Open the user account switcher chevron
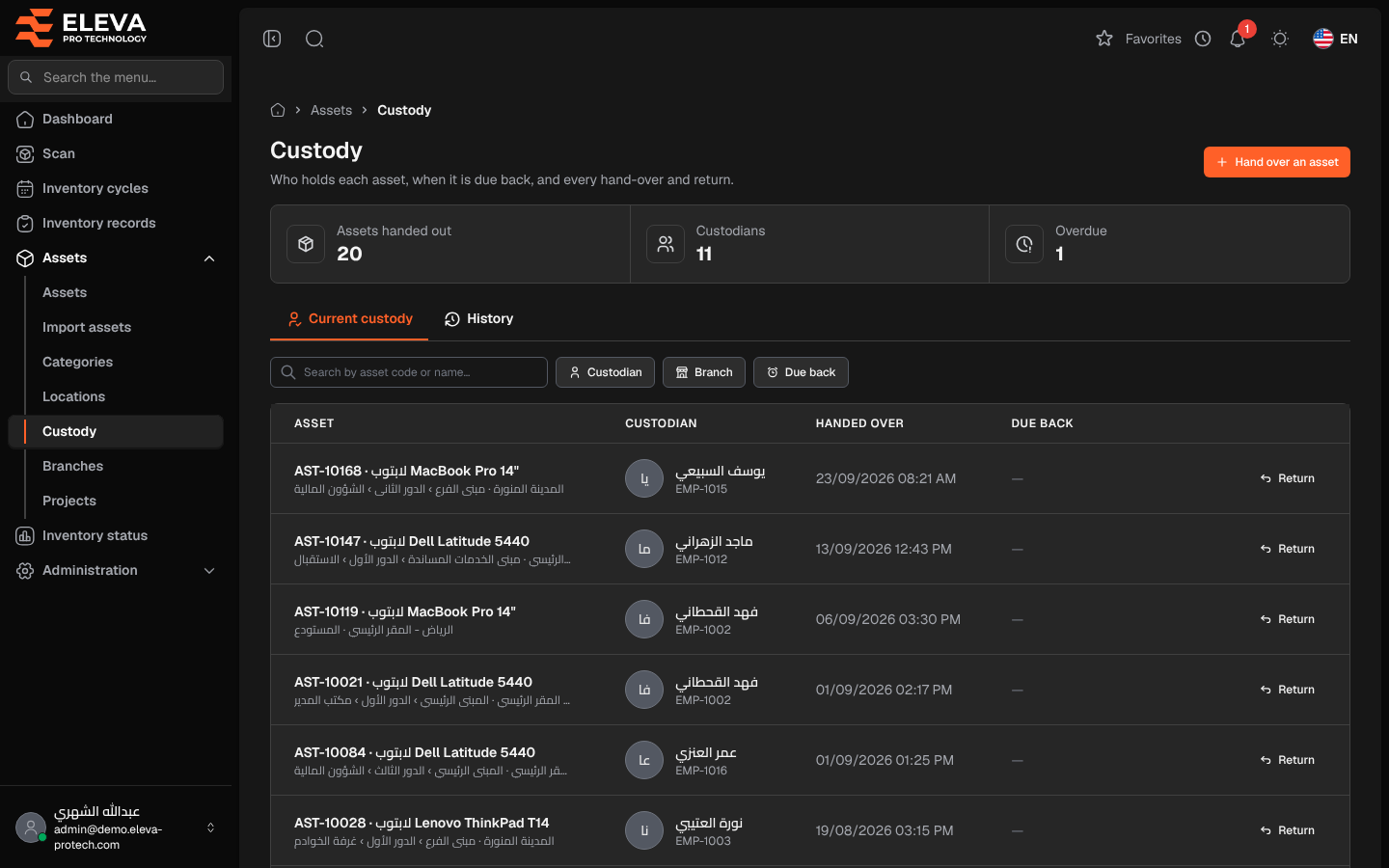The image size is (1389, 868). tap(210, 827)
